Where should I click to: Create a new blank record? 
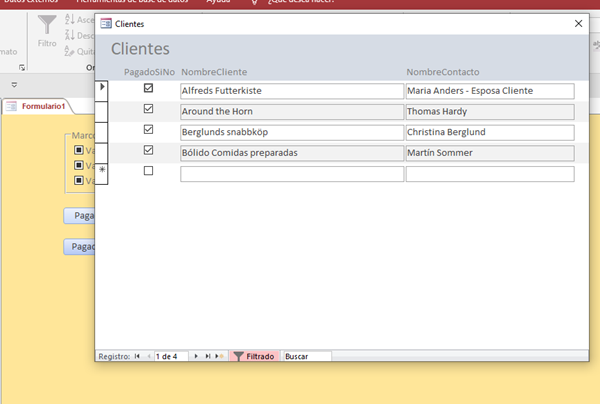coord(219,356)
